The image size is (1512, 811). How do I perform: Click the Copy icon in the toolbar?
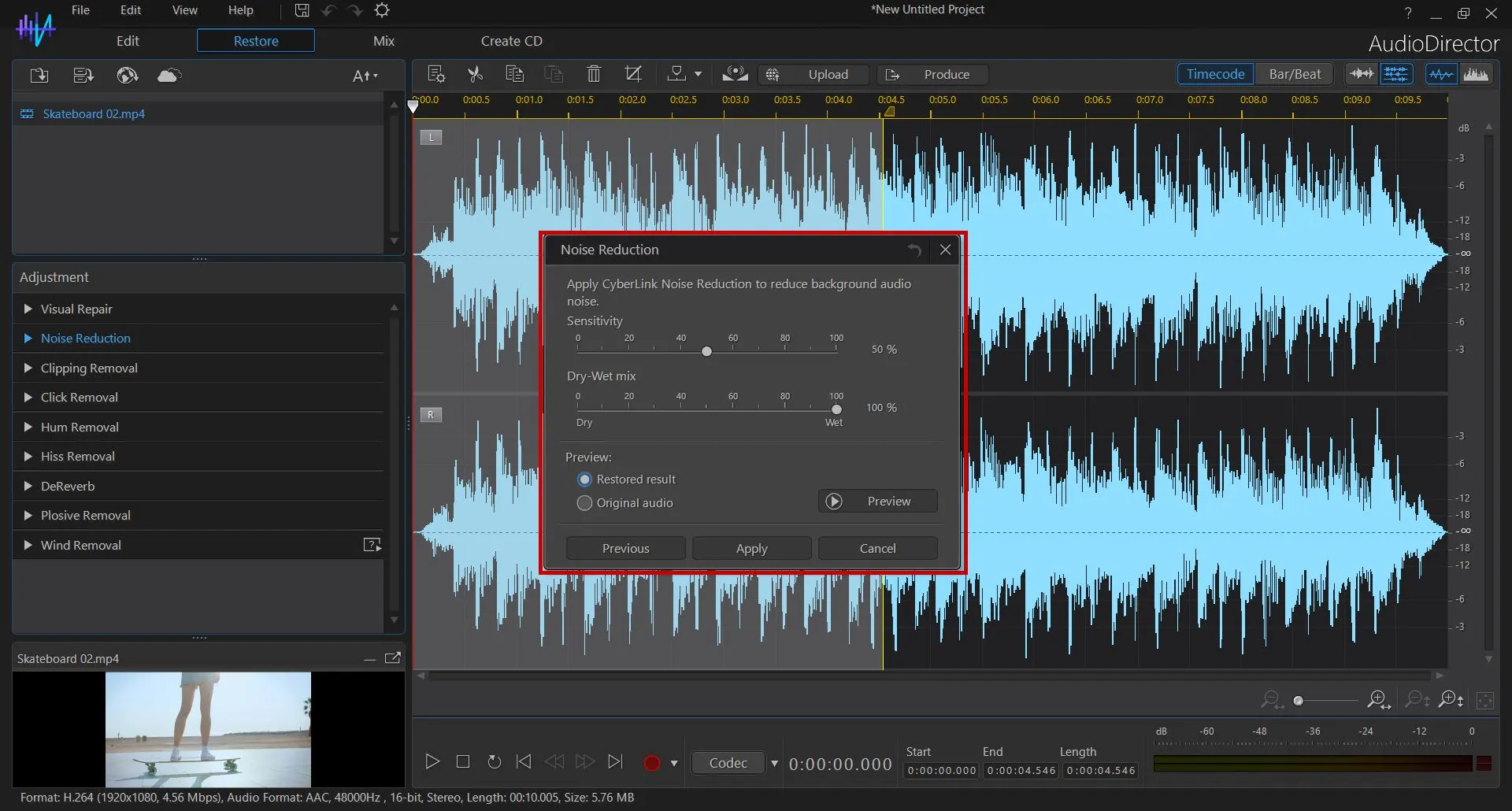(x=514, y=74)
